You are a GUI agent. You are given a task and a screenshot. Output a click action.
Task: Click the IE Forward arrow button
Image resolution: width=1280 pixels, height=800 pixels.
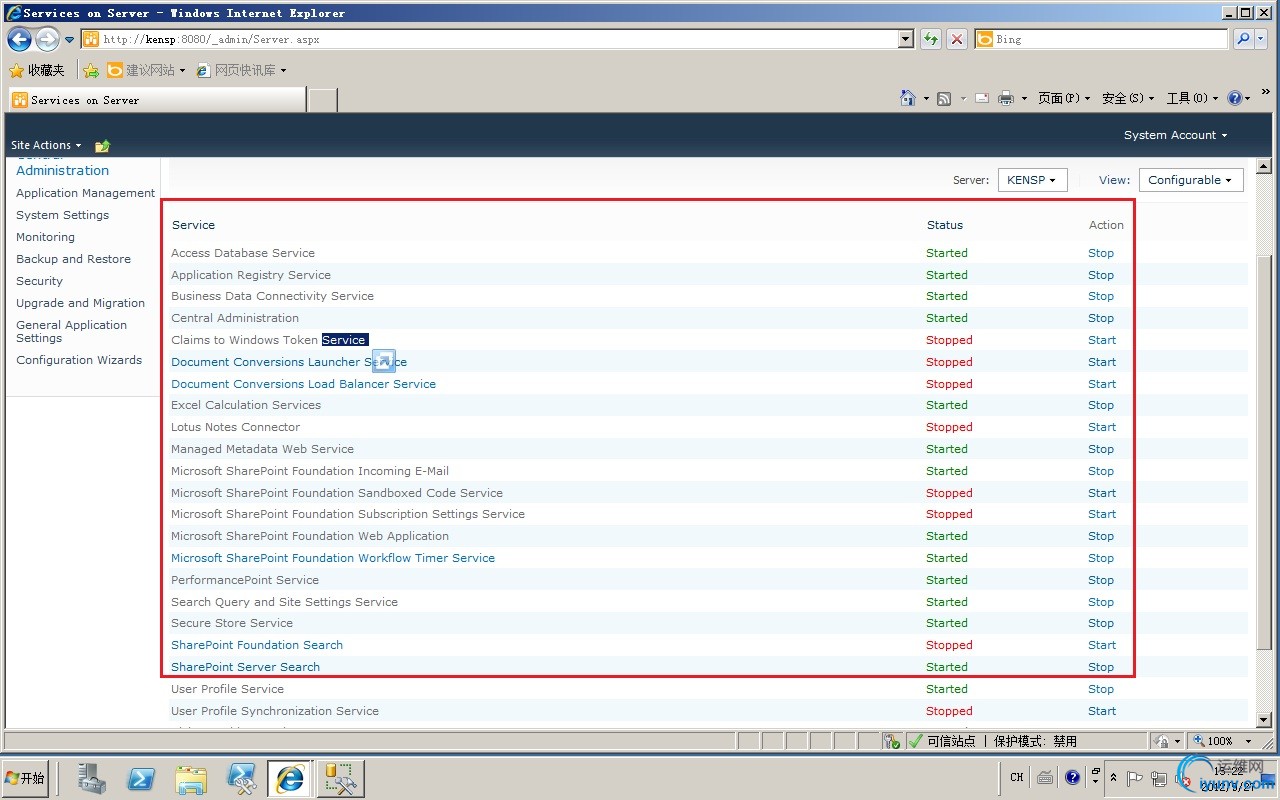pyautogui.click(x=47, y=39)
